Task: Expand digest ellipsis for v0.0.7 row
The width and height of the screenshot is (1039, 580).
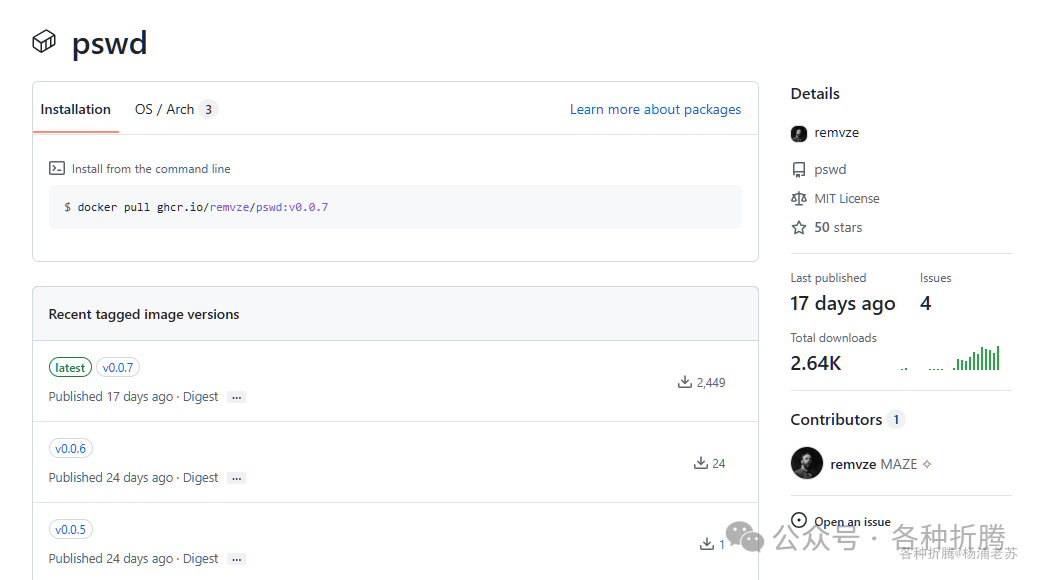Action: (x=237, y=397)
